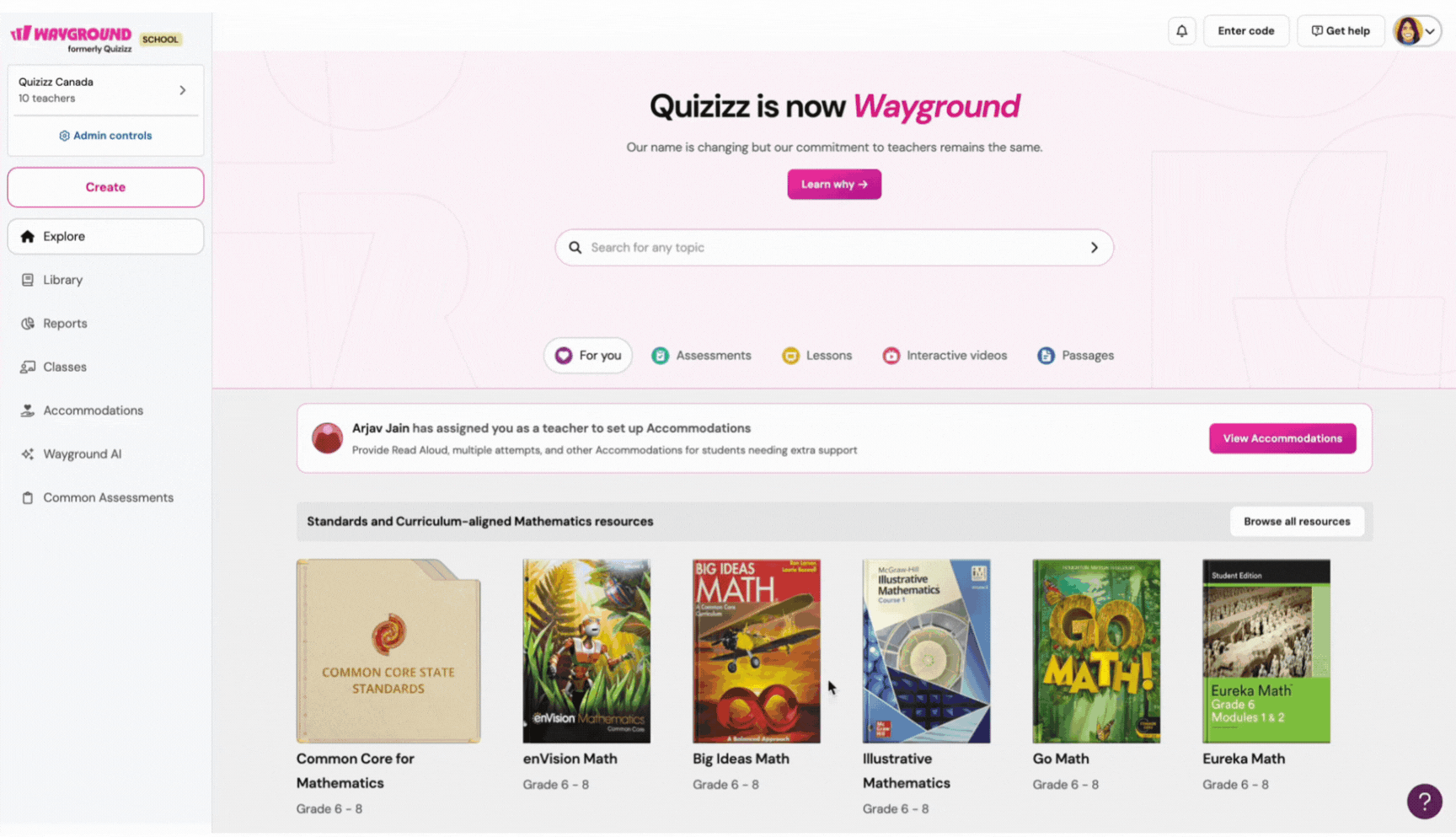1456x837 pixels.
Task: Switch to the Assessments tab
Action: (x=701, y=356)
